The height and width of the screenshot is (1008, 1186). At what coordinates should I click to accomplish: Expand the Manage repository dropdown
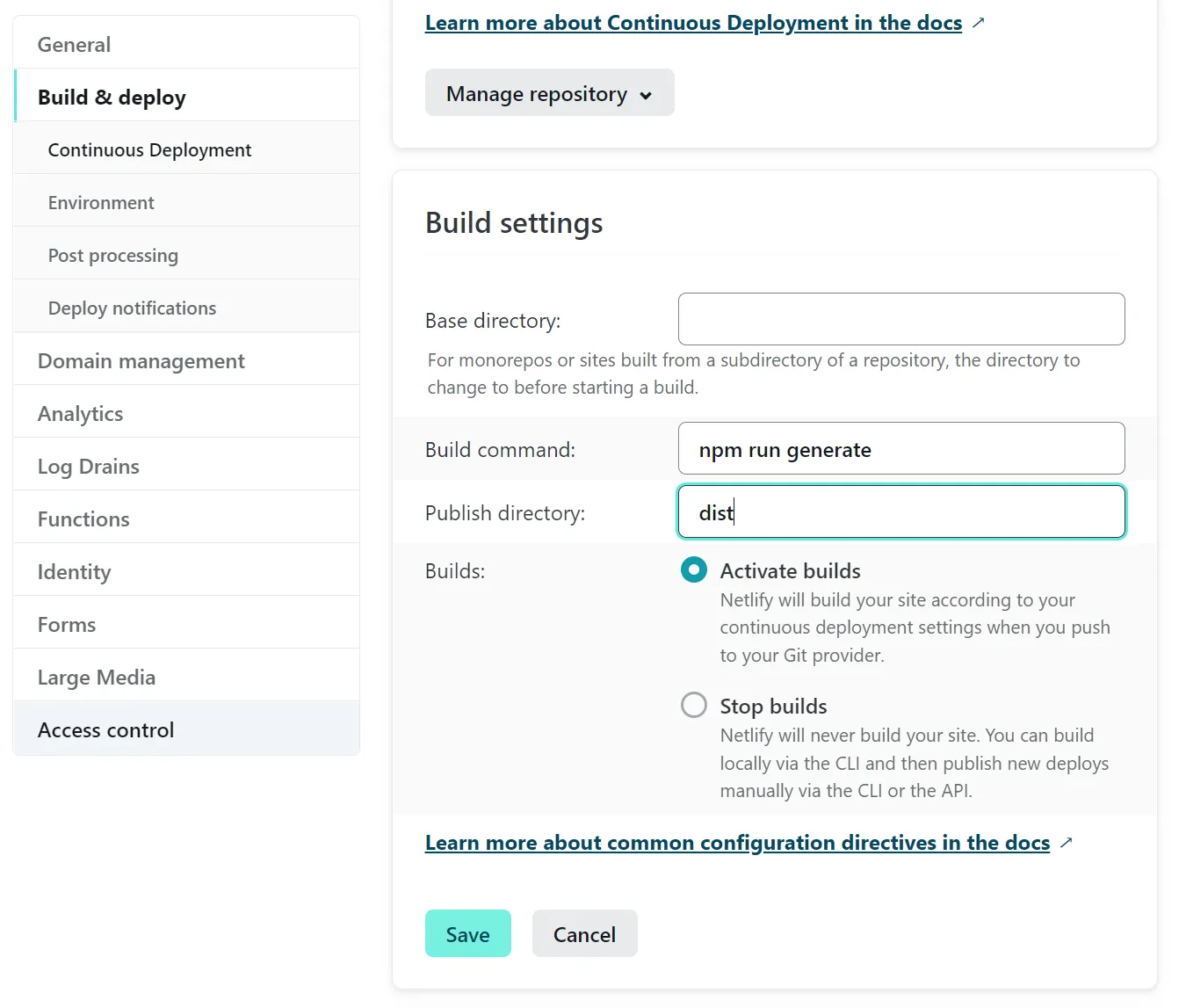(x=550, y=93)
